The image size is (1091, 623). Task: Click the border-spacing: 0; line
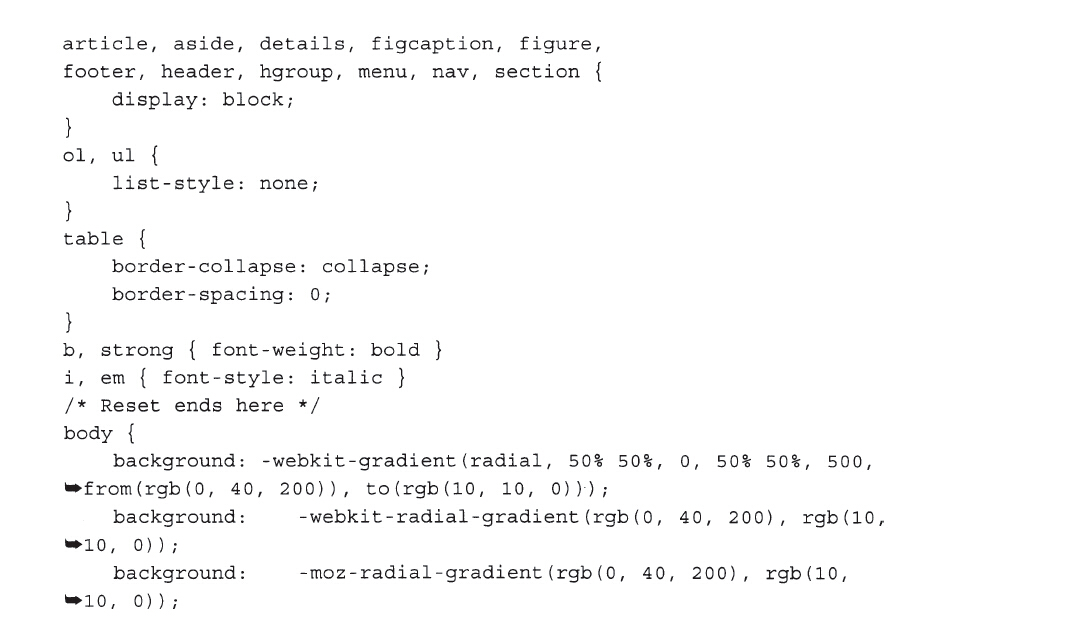pos(222,294)
